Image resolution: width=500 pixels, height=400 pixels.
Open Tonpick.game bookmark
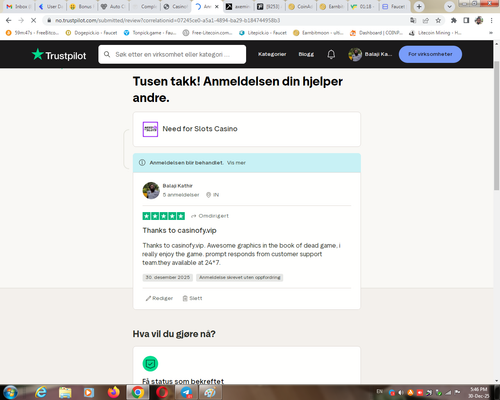150,33
